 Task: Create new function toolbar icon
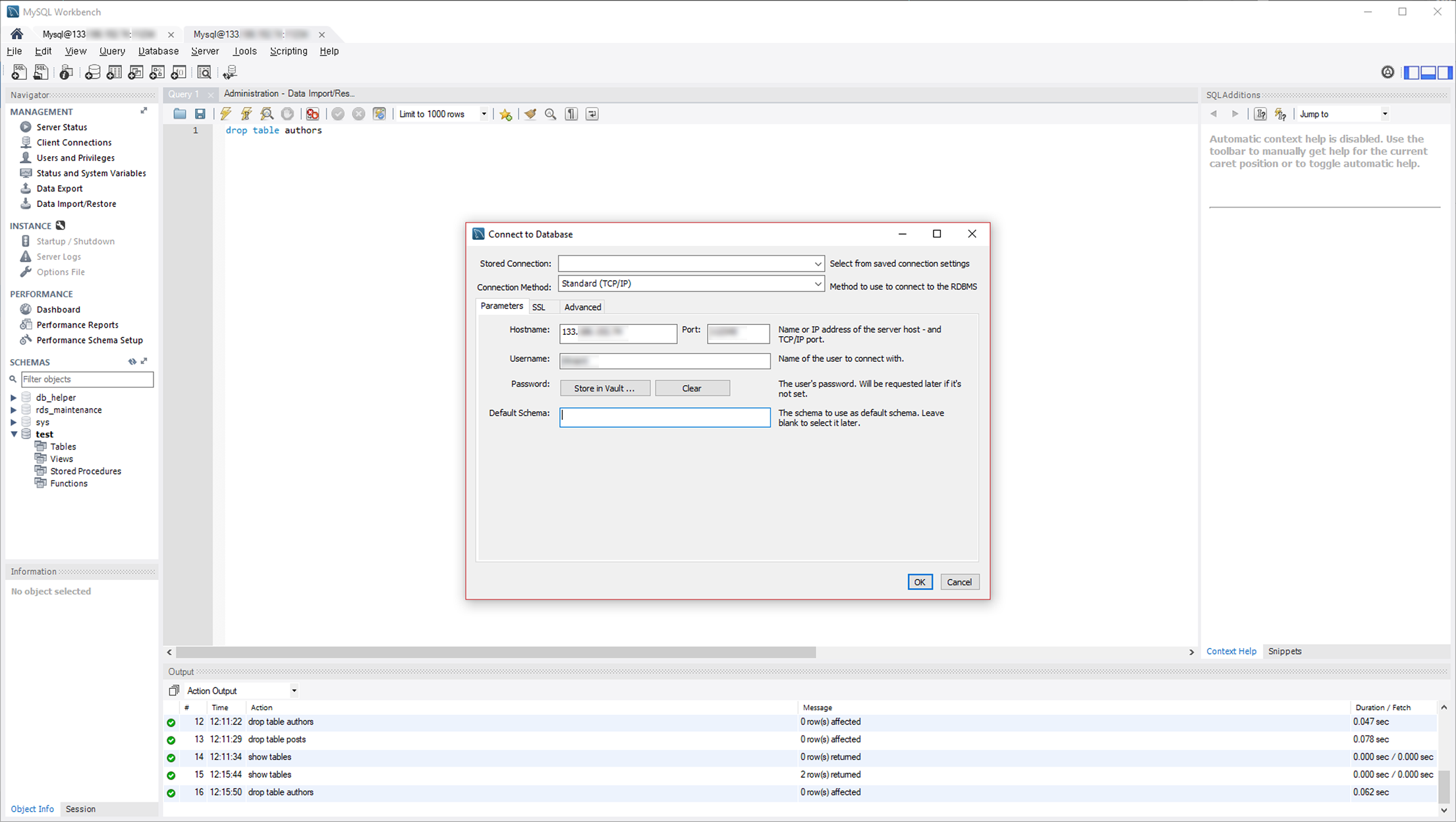click(x=179, y=72)
